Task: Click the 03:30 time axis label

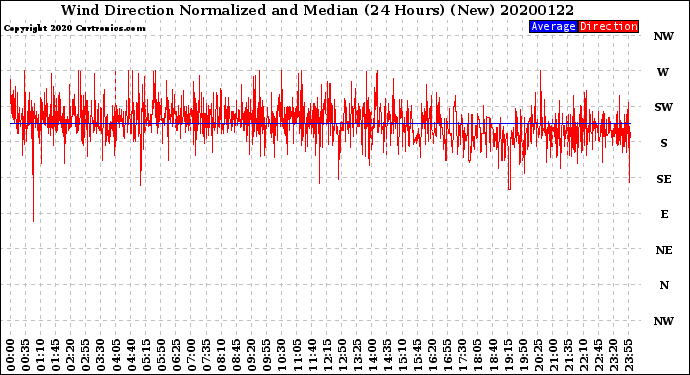Action: pos(101,355)
